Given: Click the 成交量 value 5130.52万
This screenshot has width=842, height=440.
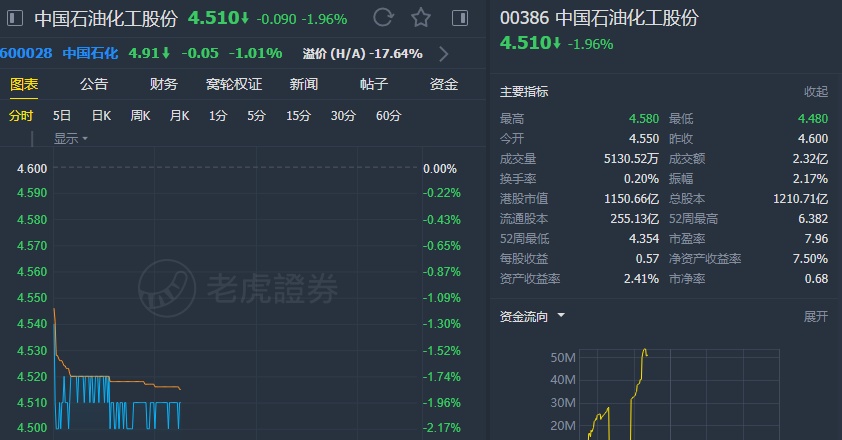Looking at the screenshot, I should (632, 159).
